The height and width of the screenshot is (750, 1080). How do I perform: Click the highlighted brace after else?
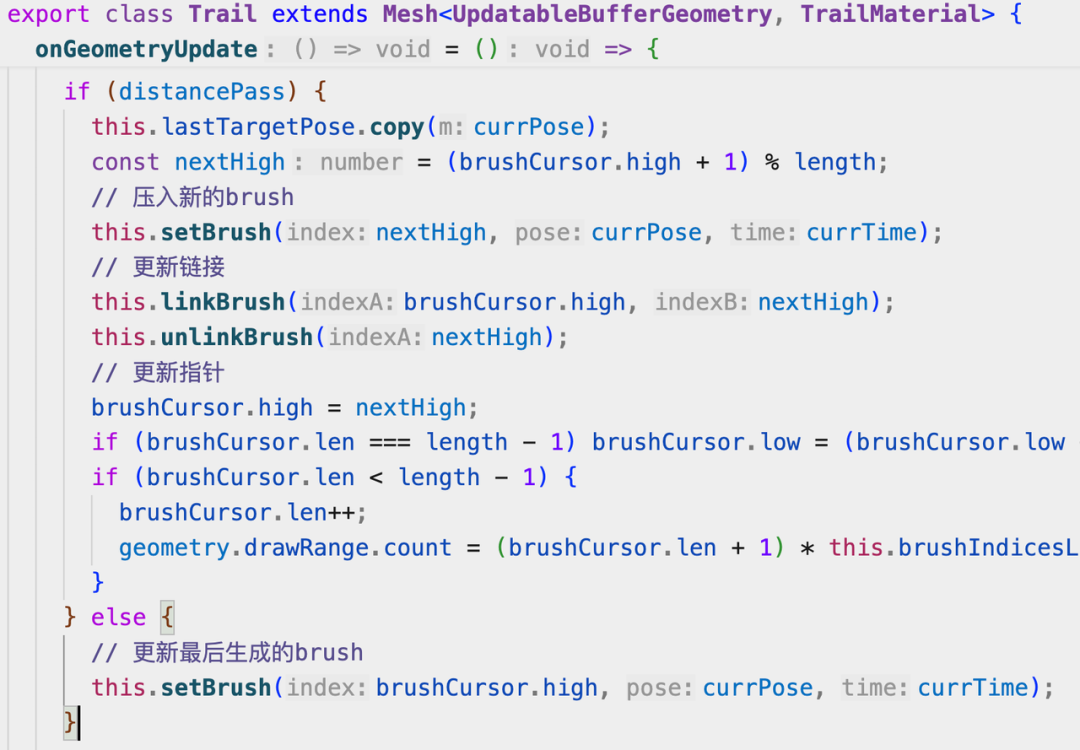pos(167,617)
